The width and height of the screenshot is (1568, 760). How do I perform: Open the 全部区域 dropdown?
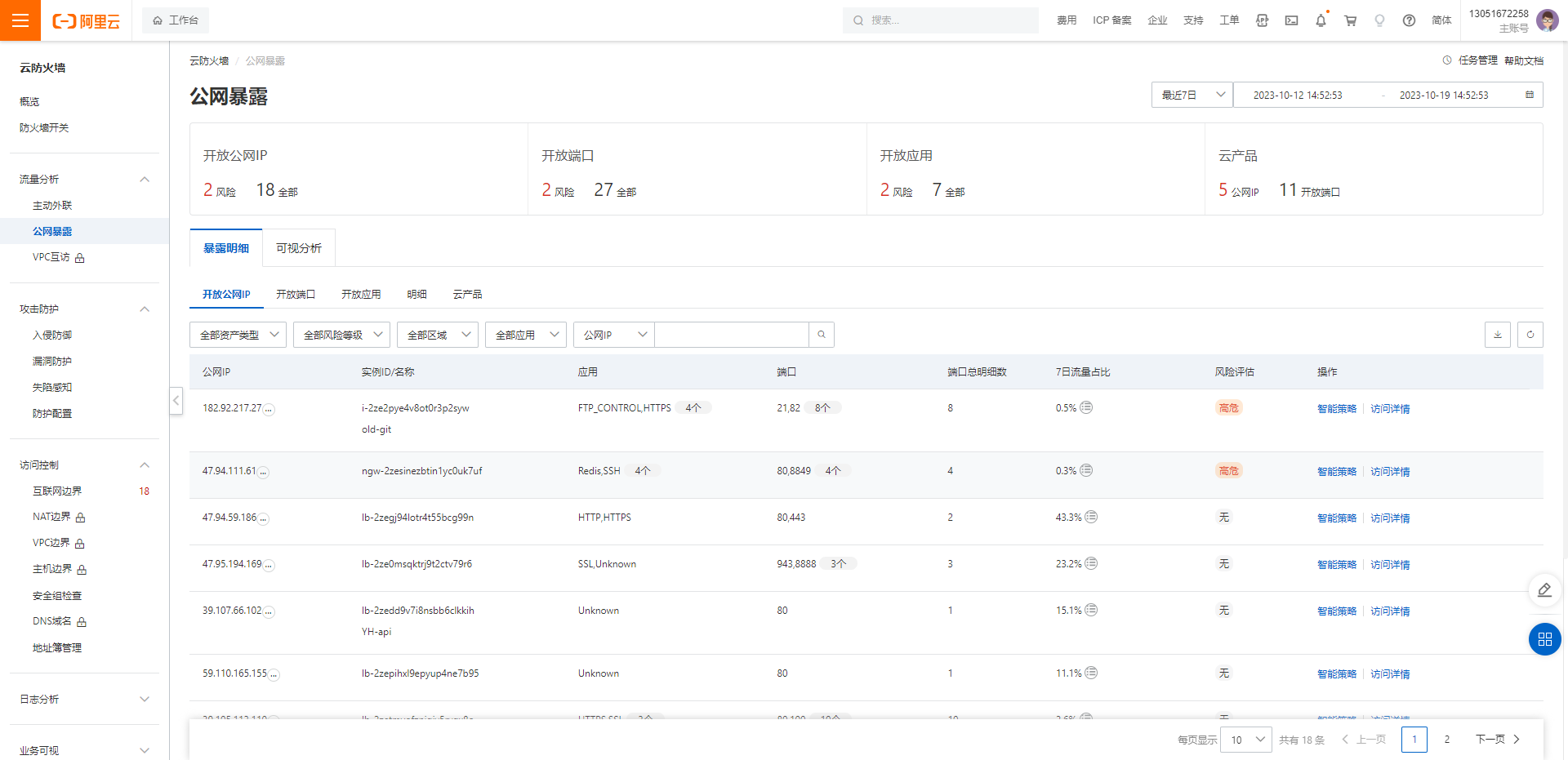point(438,335)
